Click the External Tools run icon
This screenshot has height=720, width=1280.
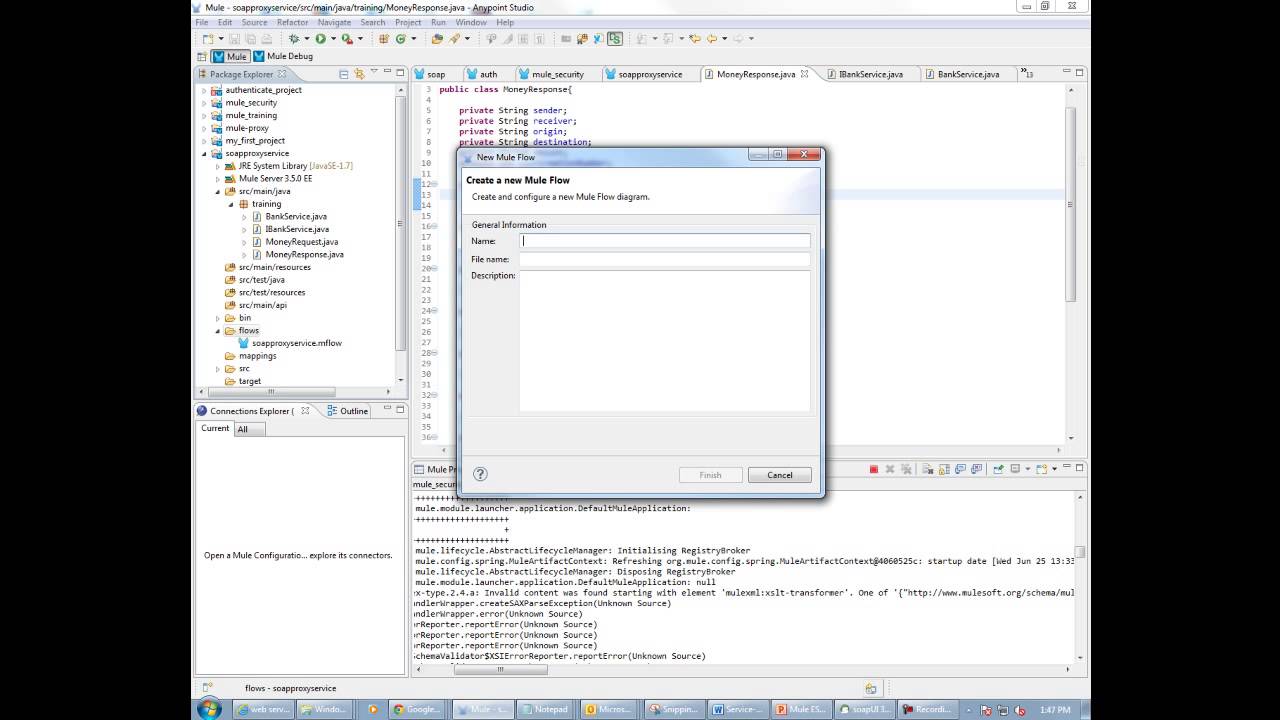(346, 39)
